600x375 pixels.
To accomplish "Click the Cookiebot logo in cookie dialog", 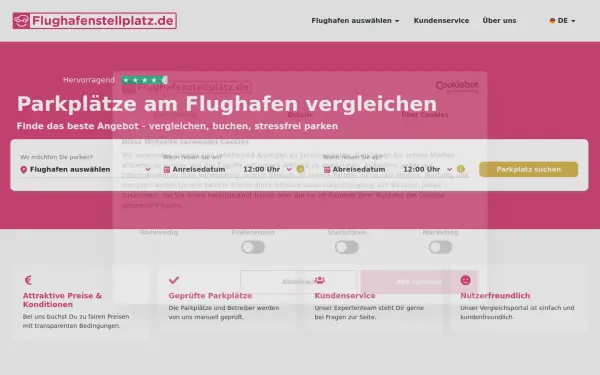I will coord(457,86).
